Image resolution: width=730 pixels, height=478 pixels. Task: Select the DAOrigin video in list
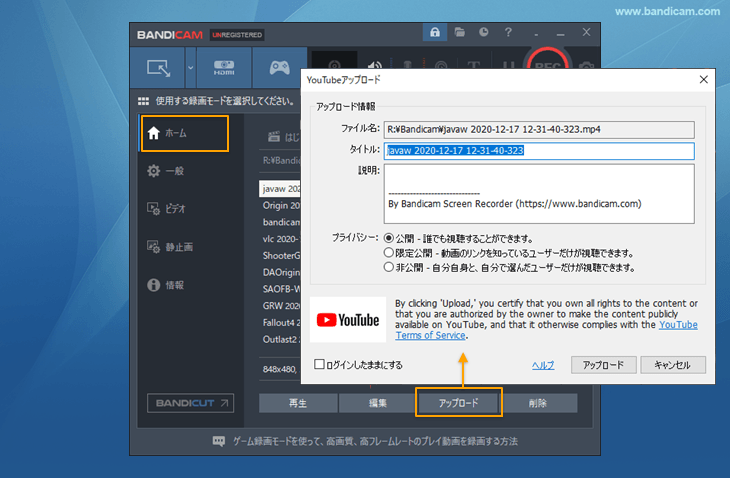point(280,272)
